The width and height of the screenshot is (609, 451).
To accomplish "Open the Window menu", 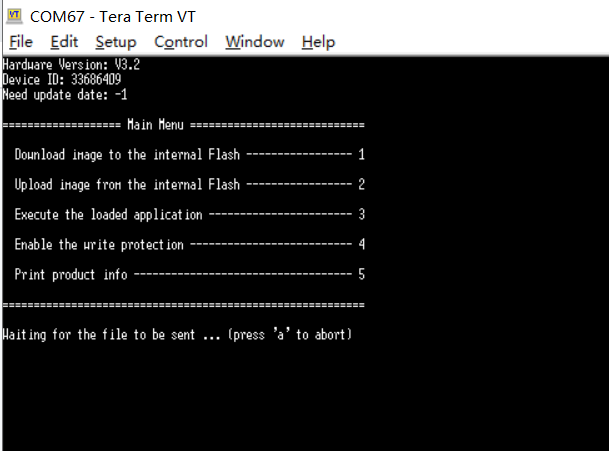I will tap(255, 42).
